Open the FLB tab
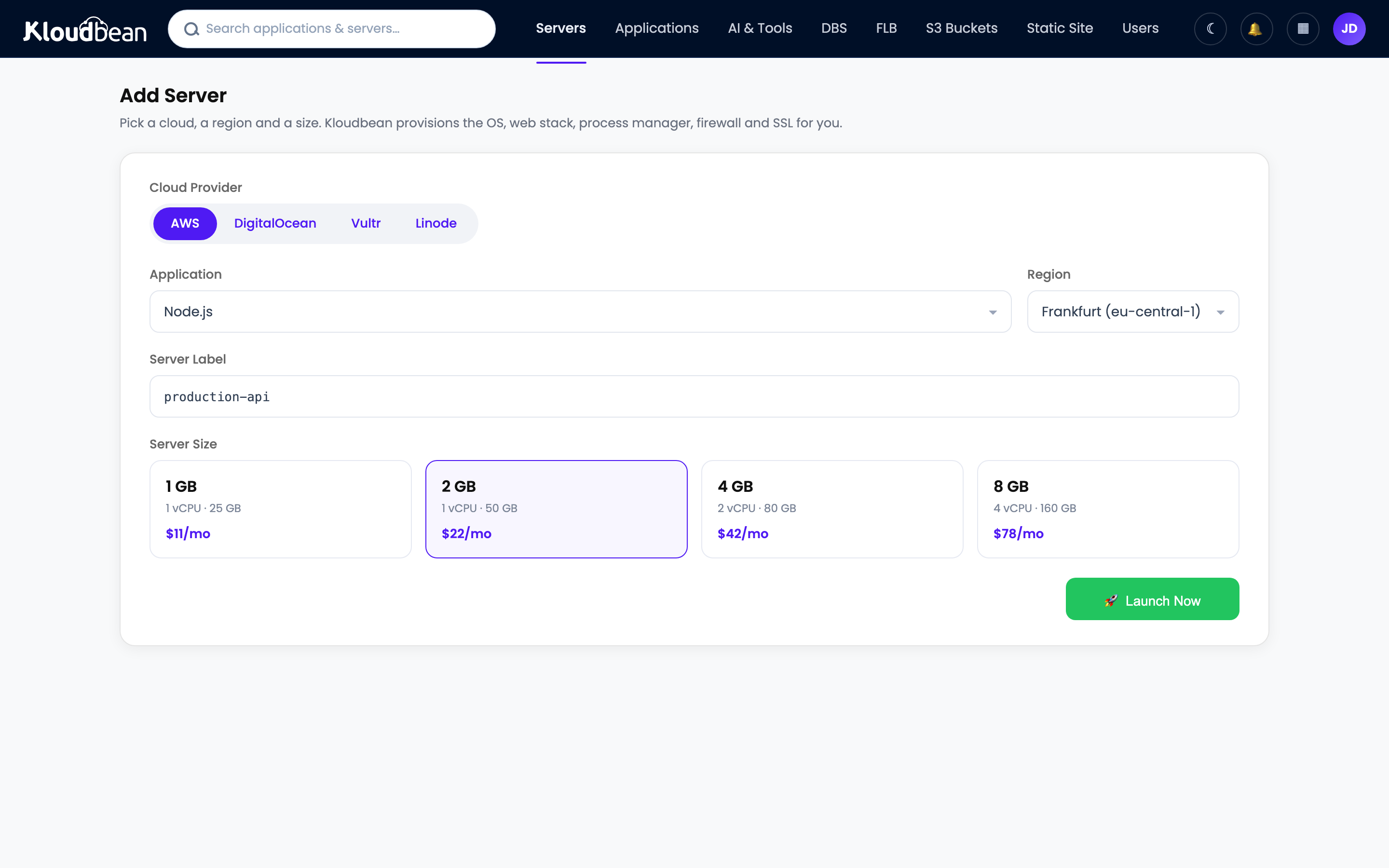Screen dimensions: 1389x868 click(886, 29)
